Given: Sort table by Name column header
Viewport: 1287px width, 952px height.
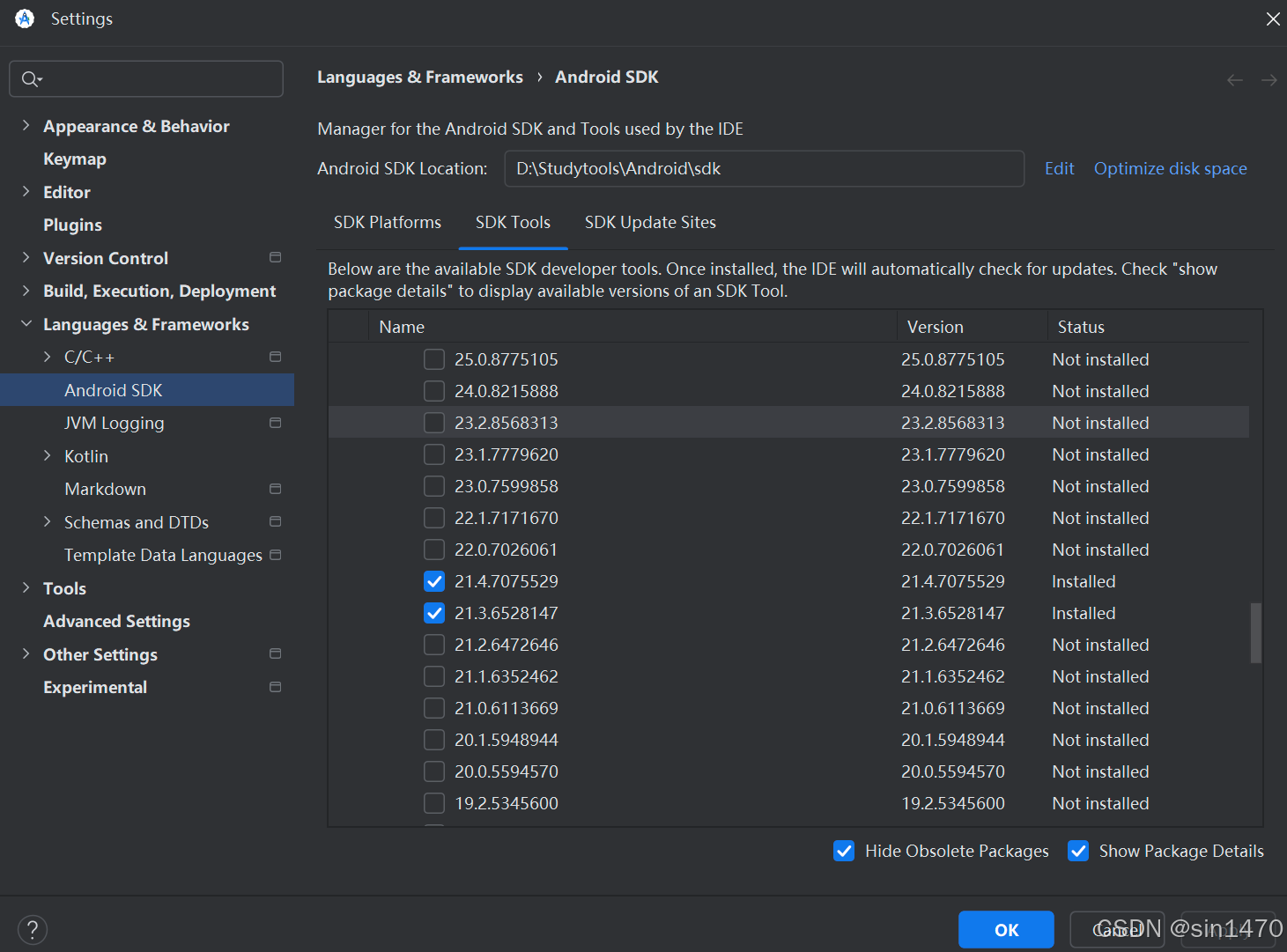Looking at the screenshot, I should click(632, 327).
